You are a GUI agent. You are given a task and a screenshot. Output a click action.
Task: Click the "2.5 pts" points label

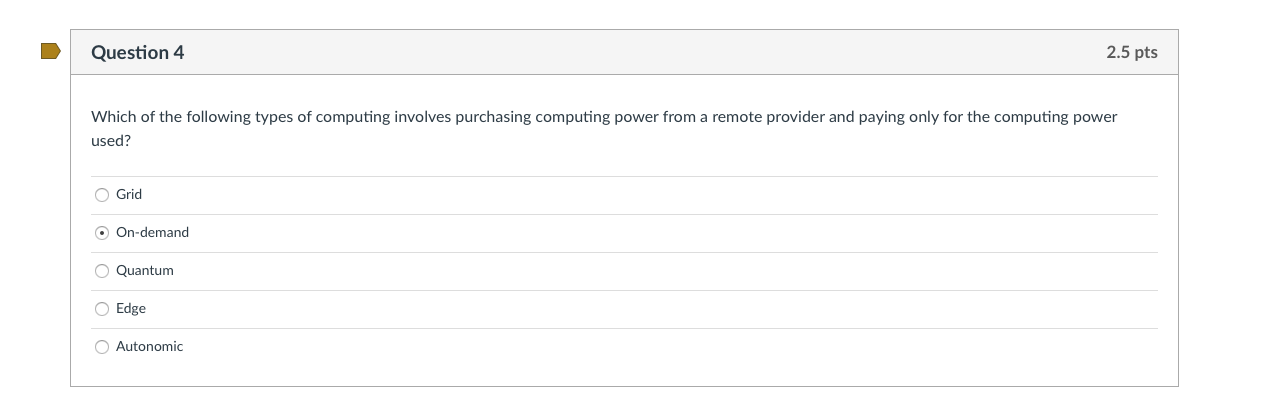(1131, 53)
